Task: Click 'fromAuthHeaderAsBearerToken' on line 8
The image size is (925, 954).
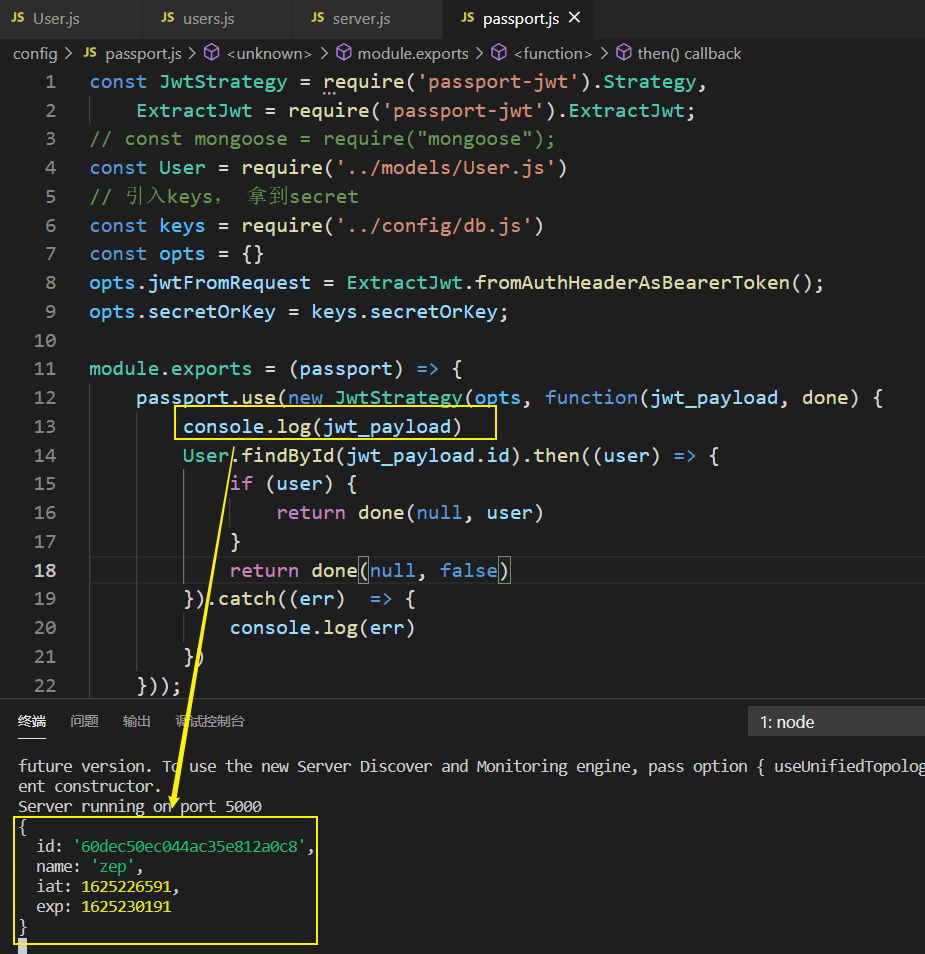Action: [632, 282]
